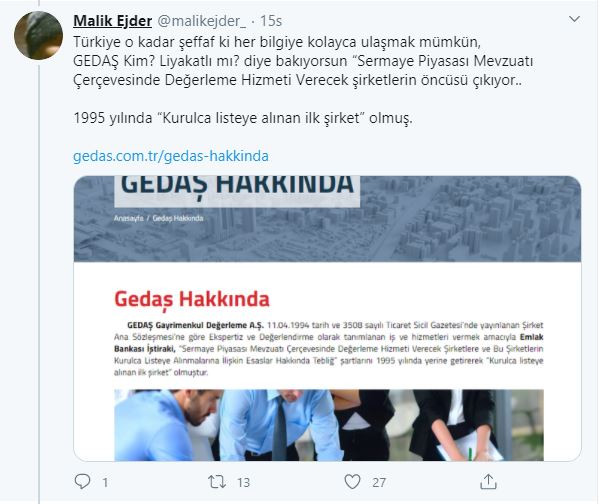This screenshot has height=504, width=600.
Task: Retweet this post using the arrows icon
Action: 217,481
